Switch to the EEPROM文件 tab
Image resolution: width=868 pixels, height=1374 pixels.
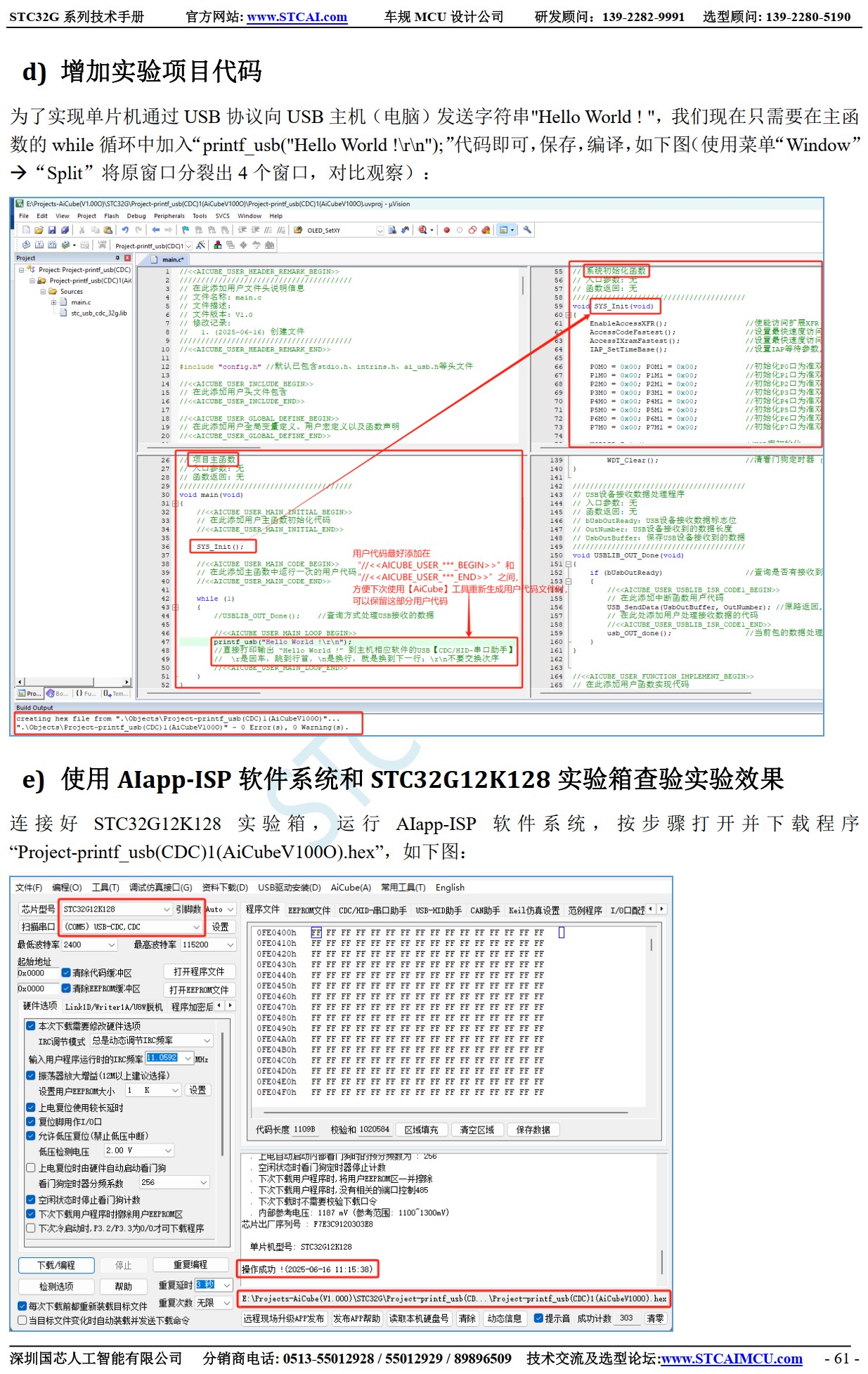point(309,910)
